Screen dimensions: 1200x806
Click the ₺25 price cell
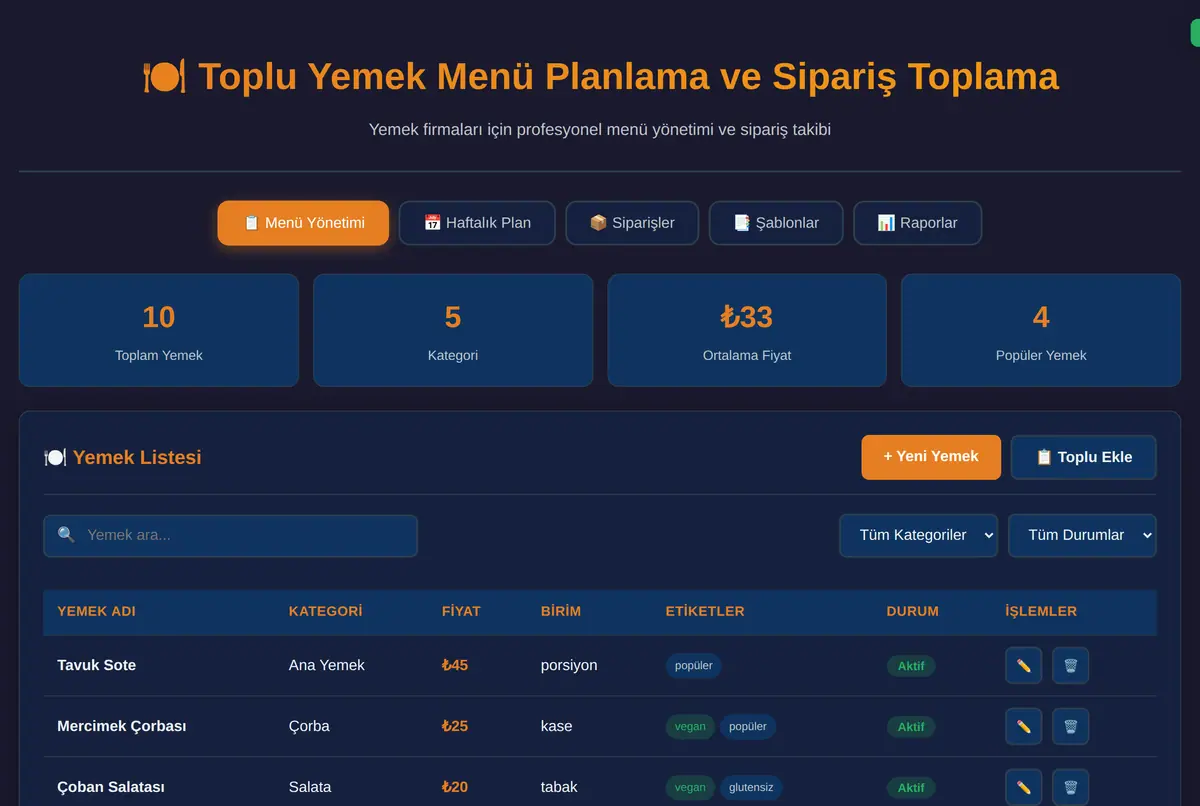tap(455, 727)
